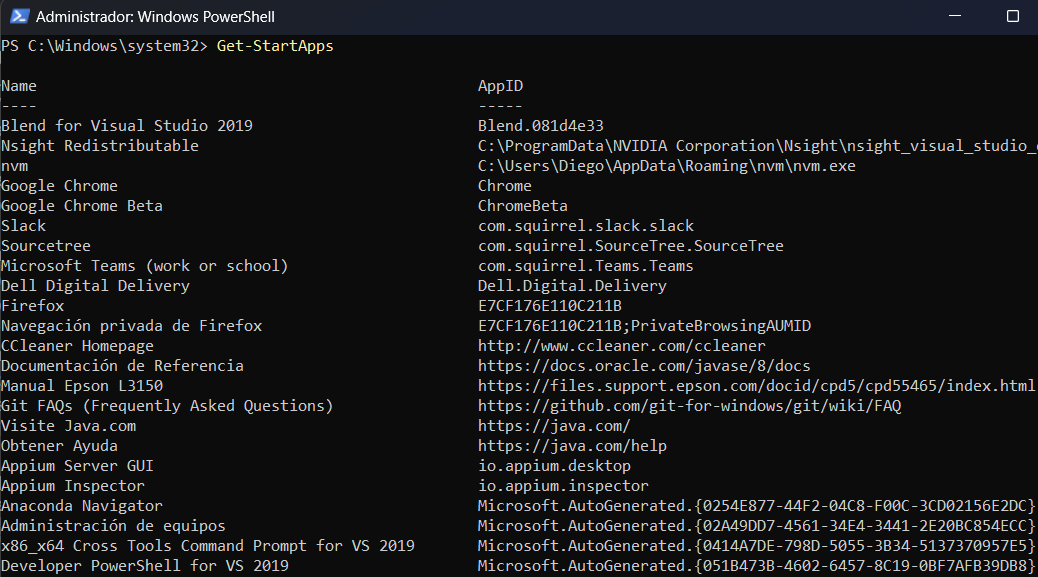
Task: Click 'Microsoft Teams (work or school)' name
Action: click(x=145, y=265)
